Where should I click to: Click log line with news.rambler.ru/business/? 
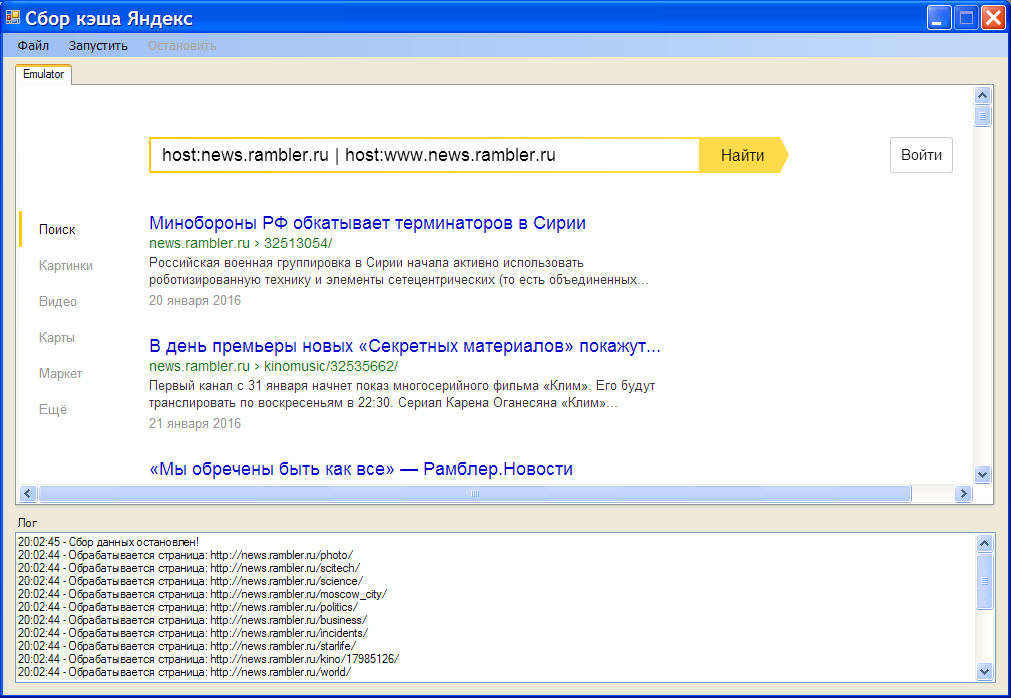click(x=193, y=620)
